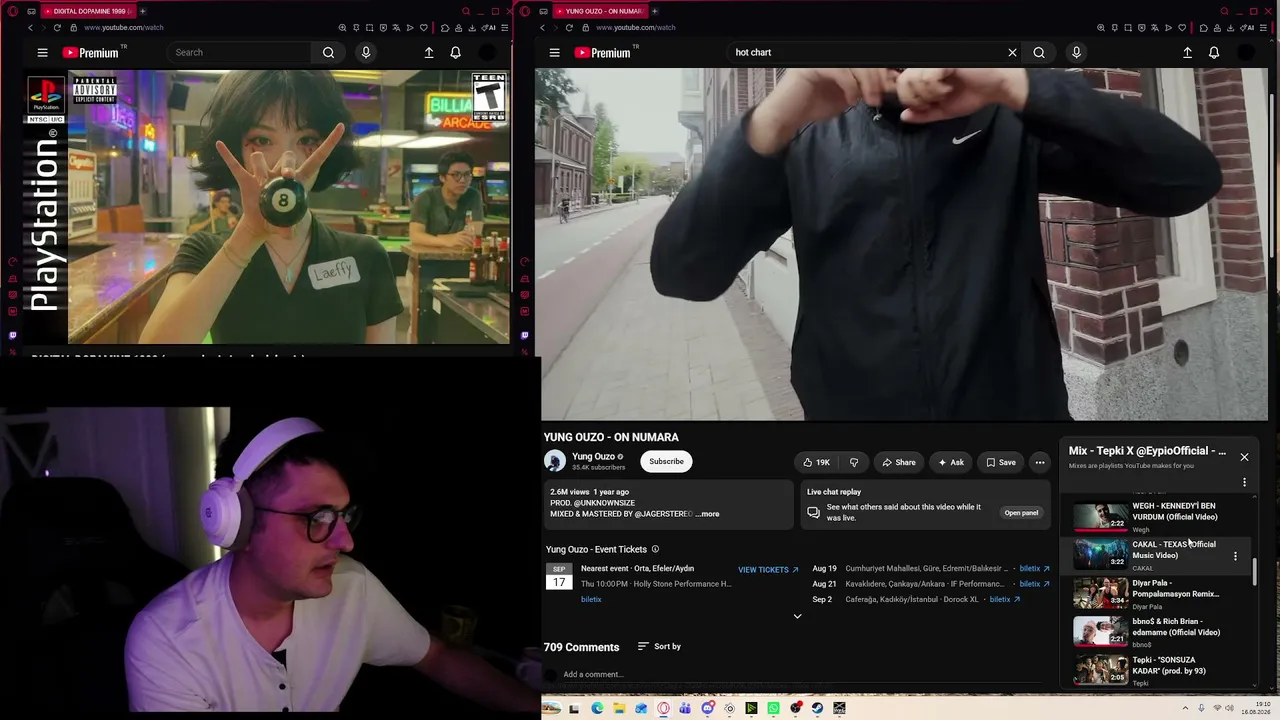Click the search magnifier in left YouTube window
The width and height of the screenshot is (1280, 720).
[x=328, y=52]
